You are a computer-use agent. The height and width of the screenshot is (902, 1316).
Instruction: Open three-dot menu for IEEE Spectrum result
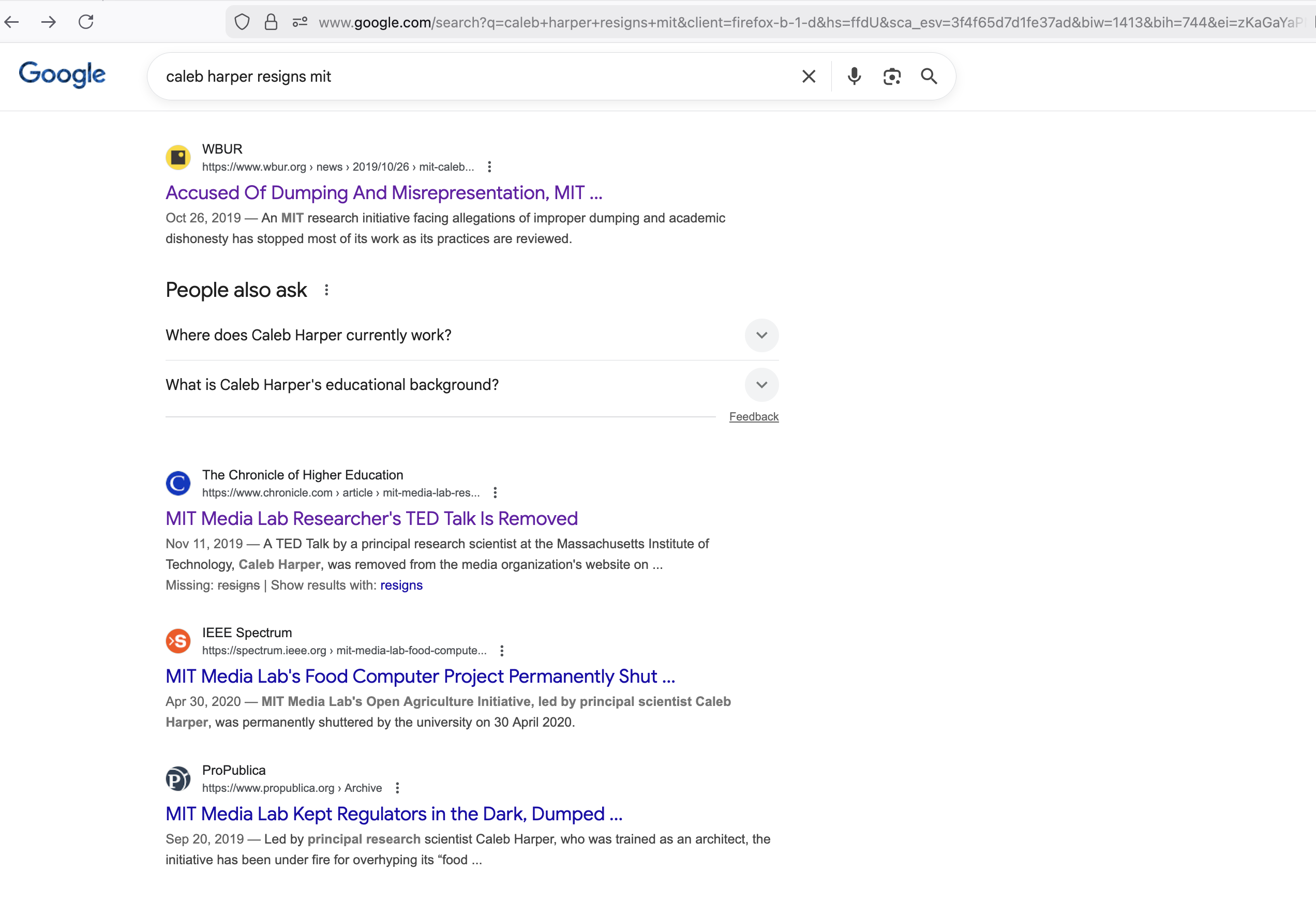(x=502, y=651)
